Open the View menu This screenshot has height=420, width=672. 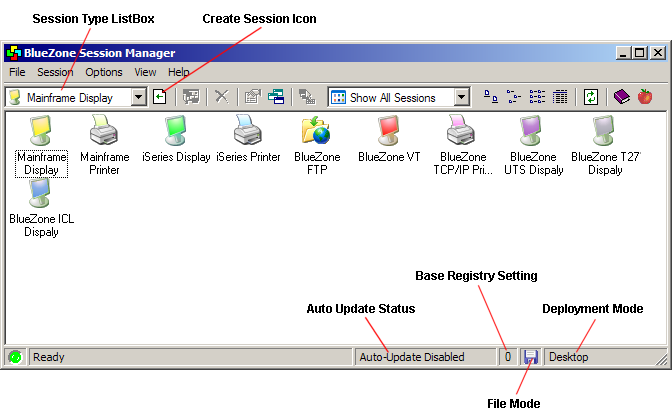tap(145, 72)
